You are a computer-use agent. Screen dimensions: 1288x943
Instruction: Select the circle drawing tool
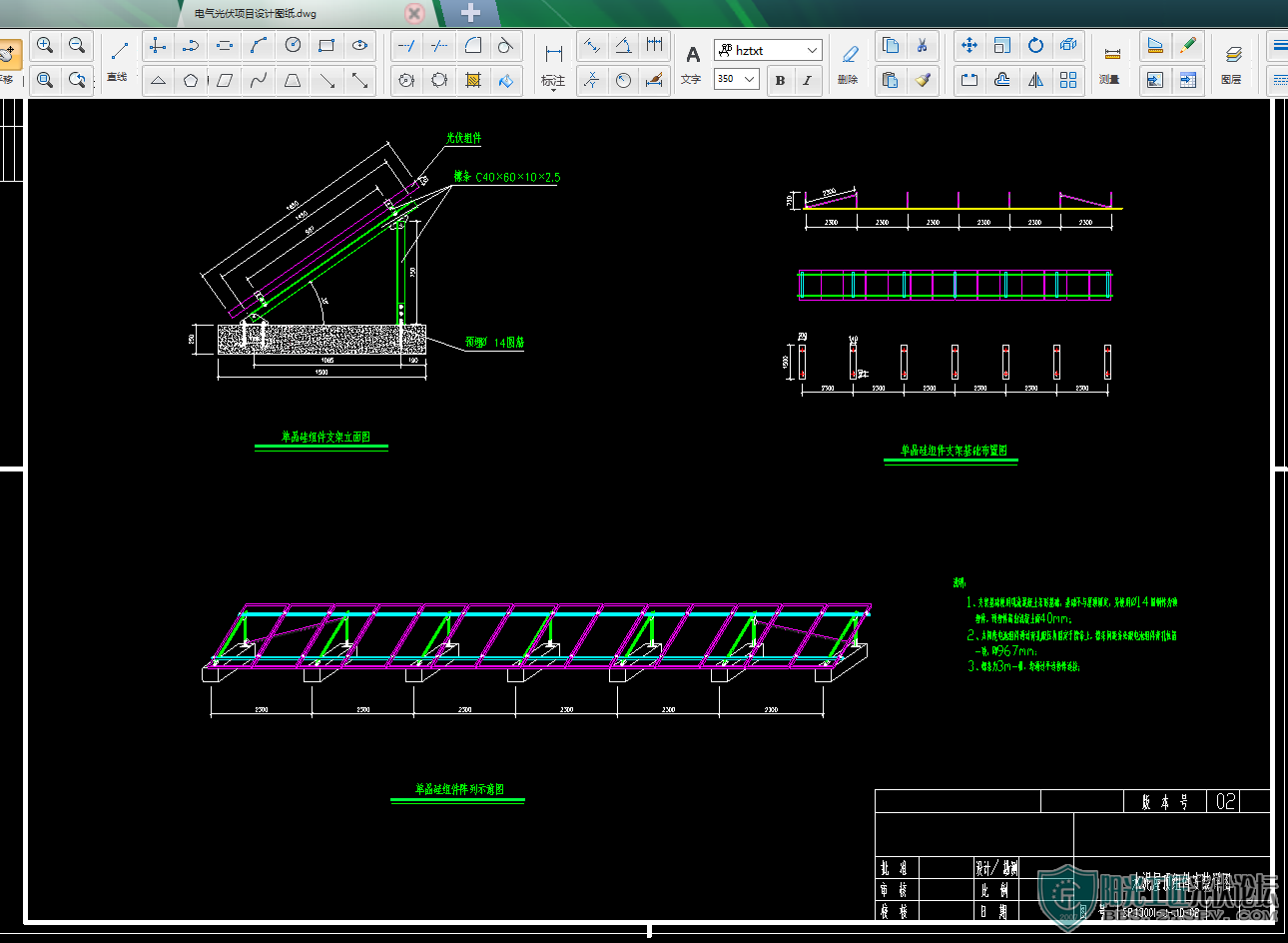(293, 46)
